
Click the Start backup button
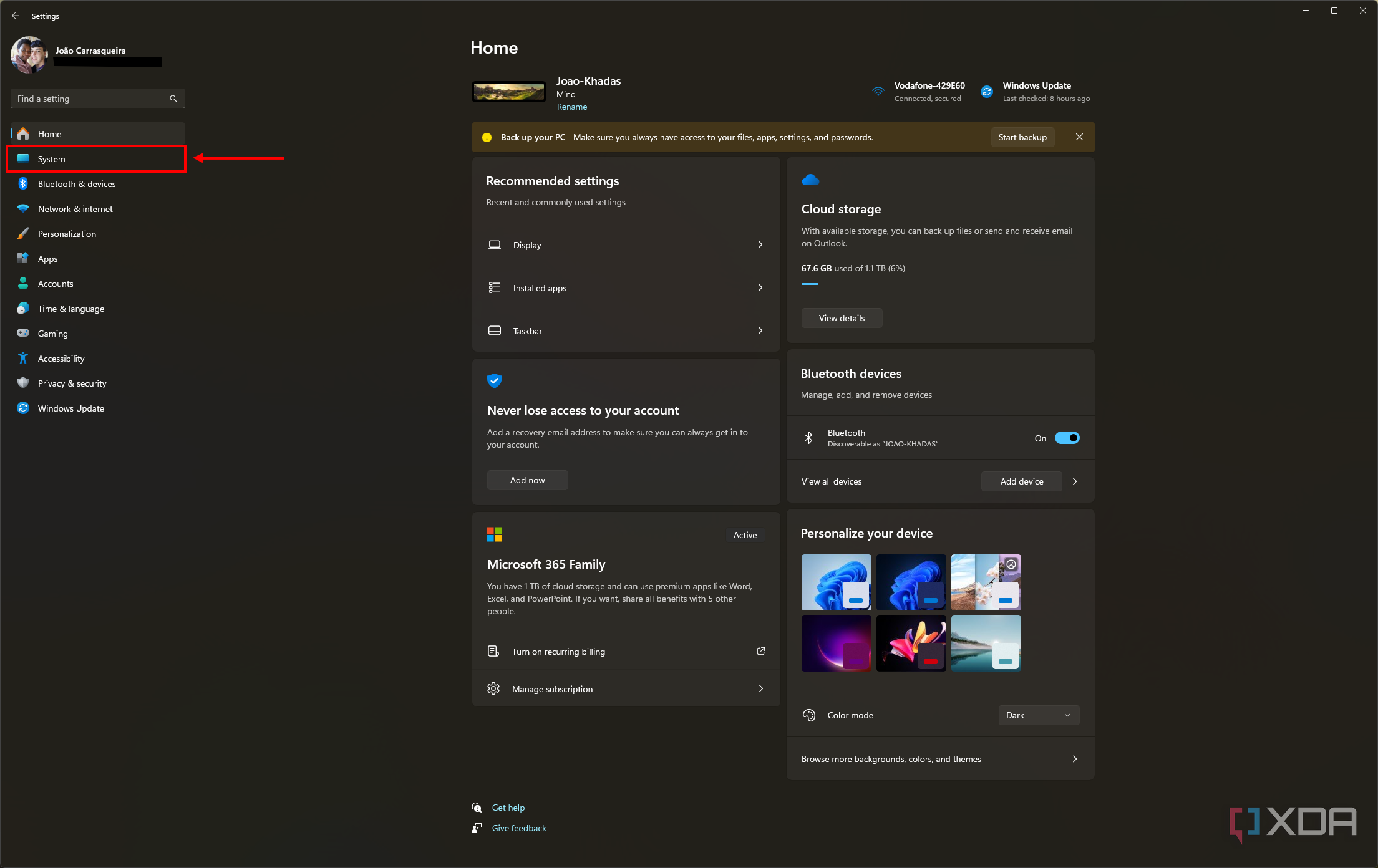tap(1022, 137)
